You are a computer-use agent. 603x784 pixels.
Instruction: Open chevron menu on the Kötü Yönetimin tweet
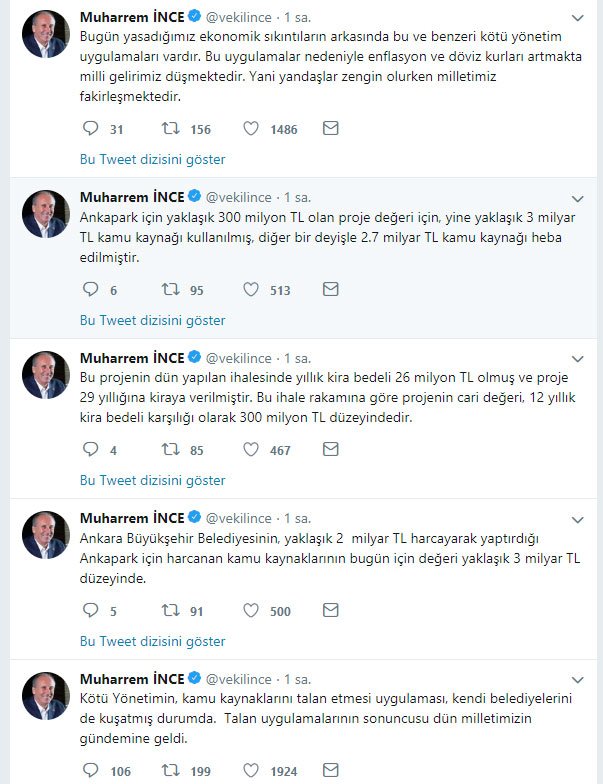pos(578,680)
